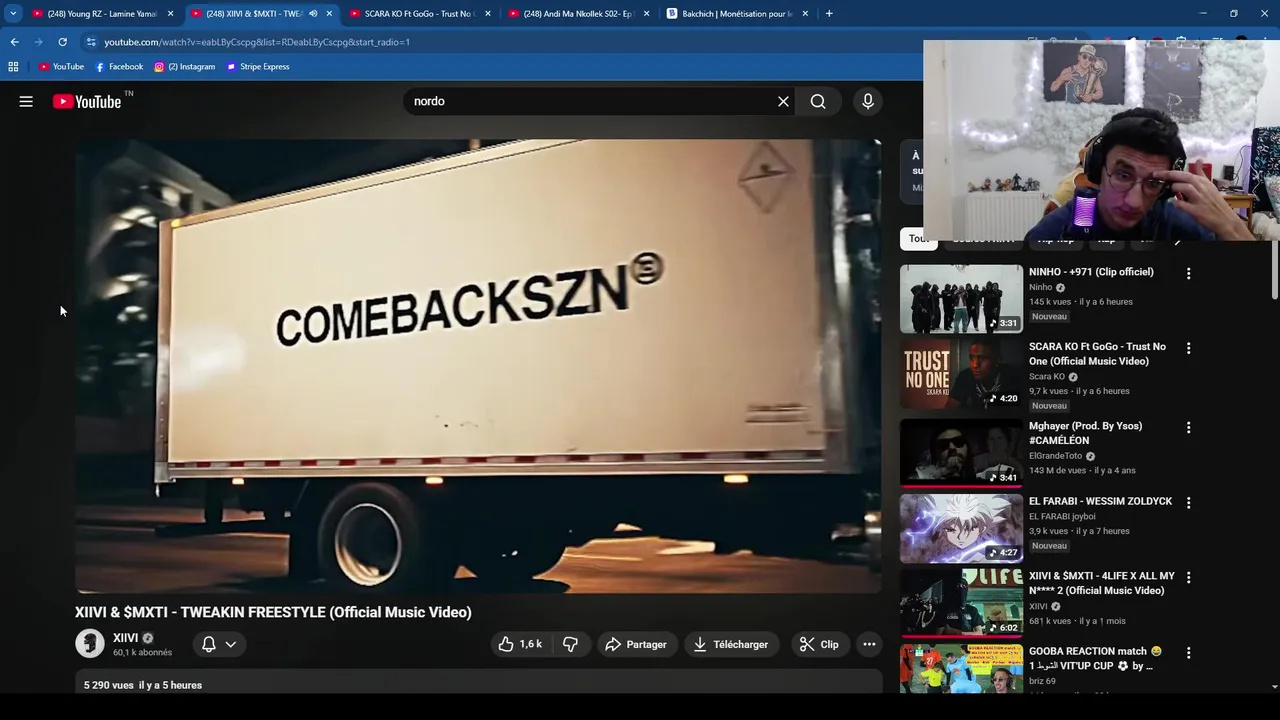Close the Andi Ma Nkollek tab
1280x720 pixels.
[x=646, y=14]
